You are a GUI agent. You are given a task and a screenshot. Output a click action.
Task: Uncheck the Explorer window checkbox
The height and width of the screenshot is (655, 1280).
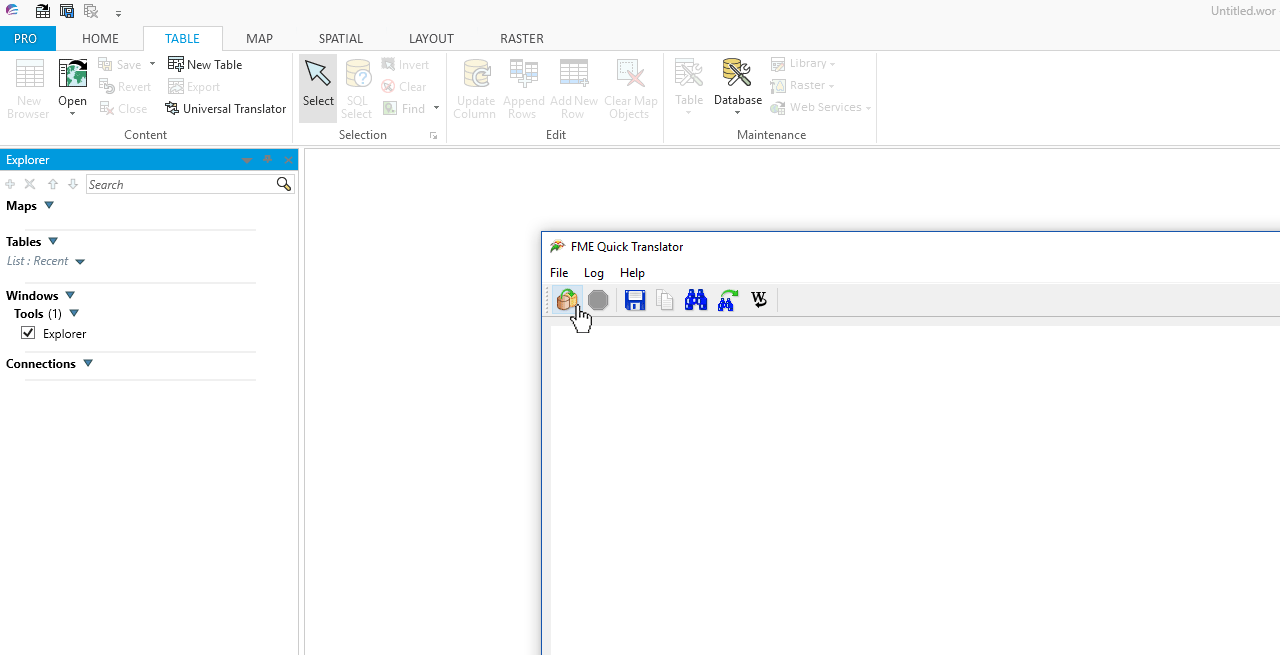point(28,333)
